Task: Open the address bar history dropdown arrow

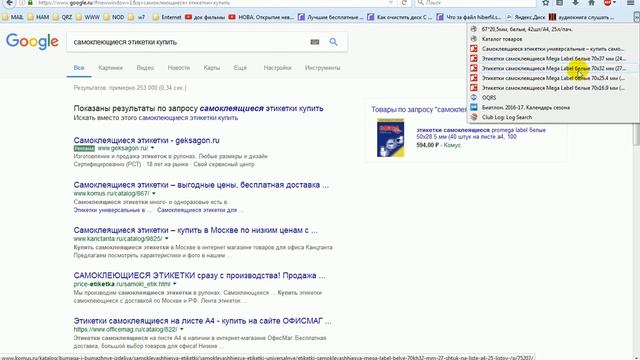Action: 391,3
